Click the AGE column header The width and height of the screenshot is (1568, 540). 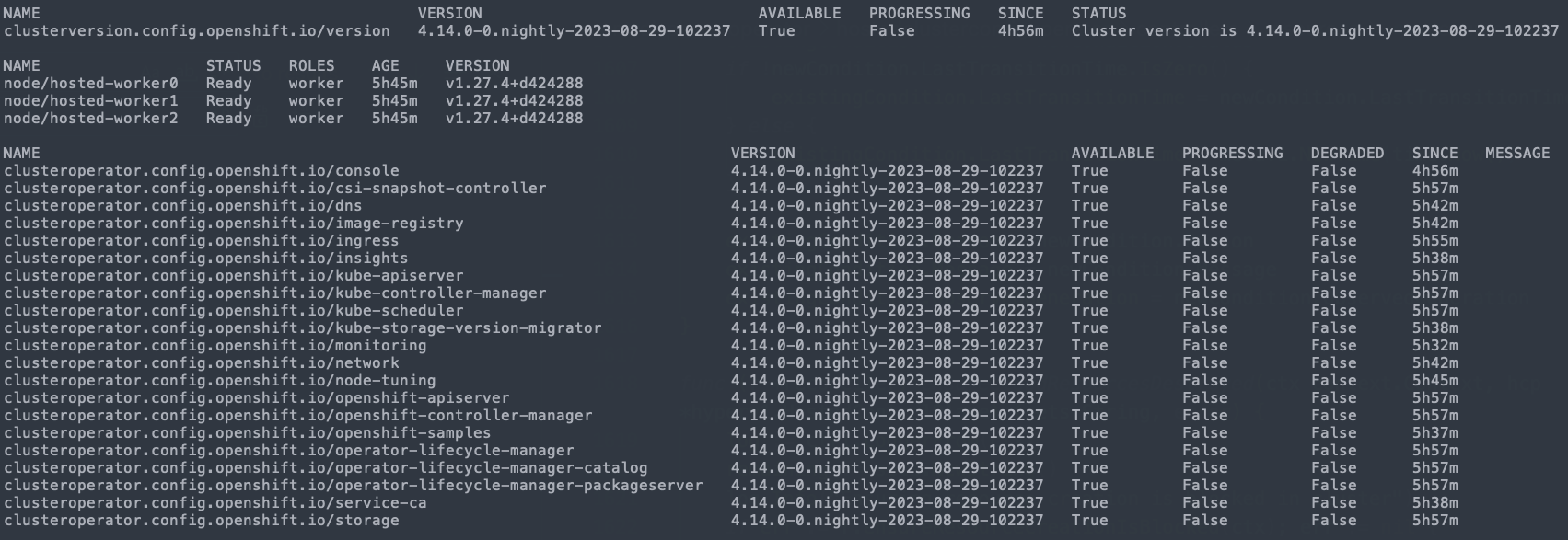[386, 66]
